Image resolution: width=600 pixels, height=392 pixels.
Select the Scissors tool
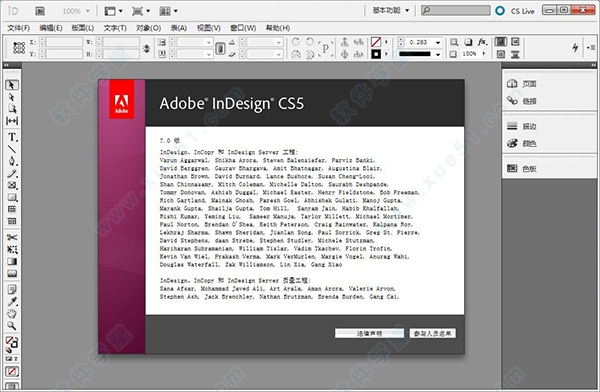click(12, 237)
